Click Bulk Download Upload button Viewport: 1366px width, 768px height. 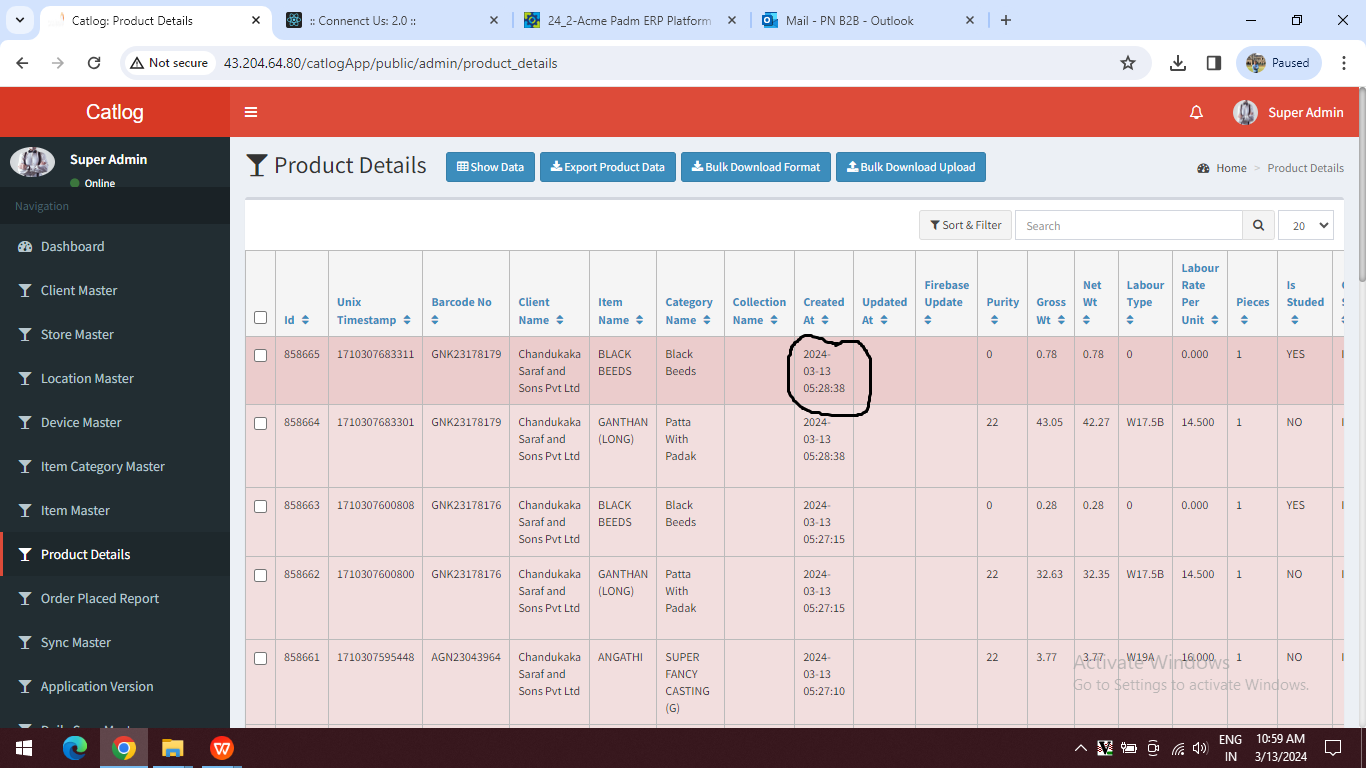click(x=911, y=167)
